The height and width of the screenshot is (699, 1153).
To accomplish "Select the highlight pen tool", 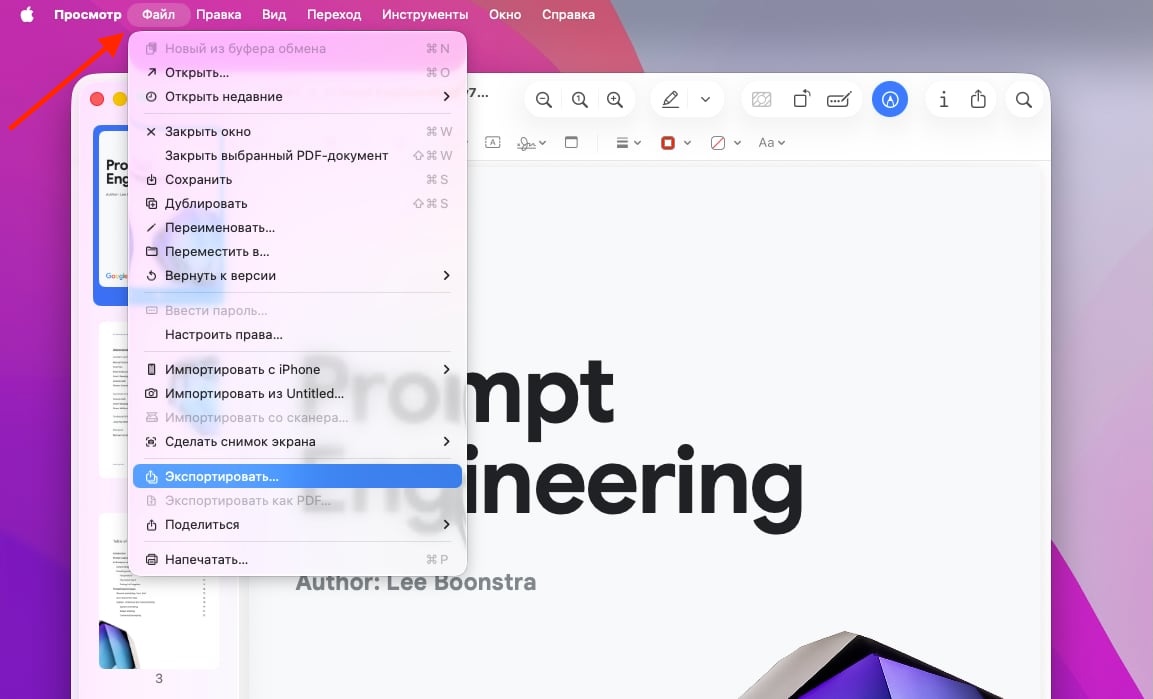I will 670,99.
